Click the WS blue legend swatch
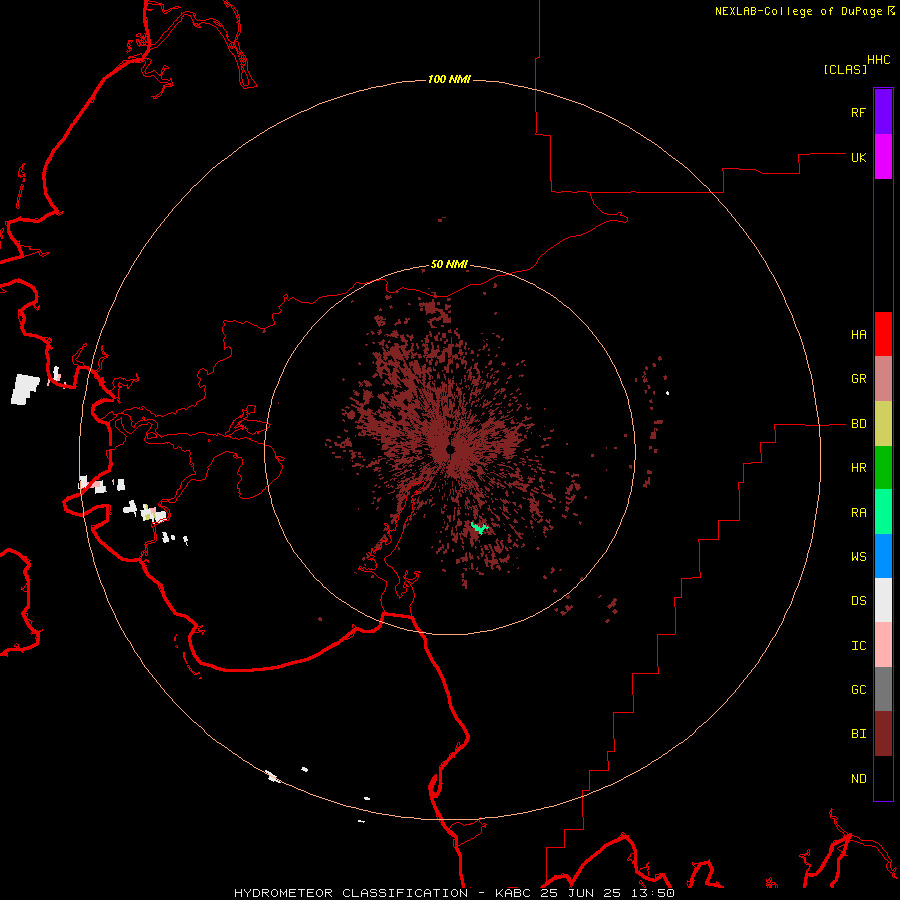The height and width of the screenshot is (900, 900). point(883,556)
